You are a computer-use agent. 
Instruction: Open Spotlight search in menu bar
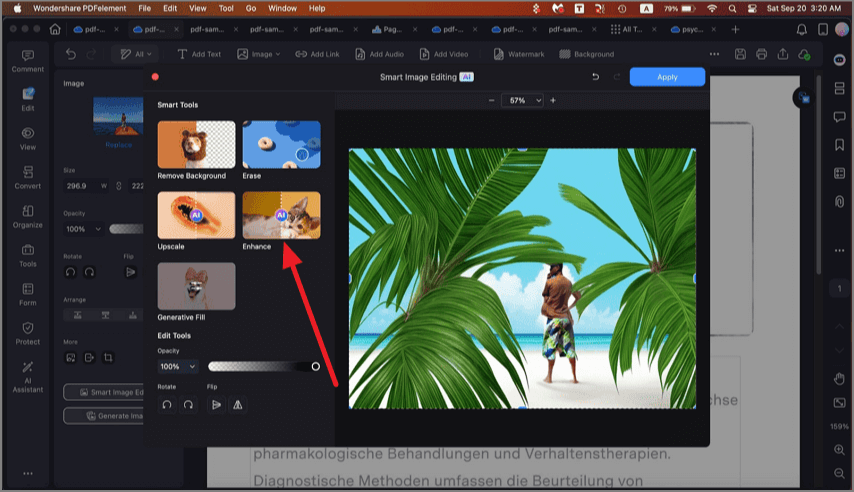(x=733, y=8)
